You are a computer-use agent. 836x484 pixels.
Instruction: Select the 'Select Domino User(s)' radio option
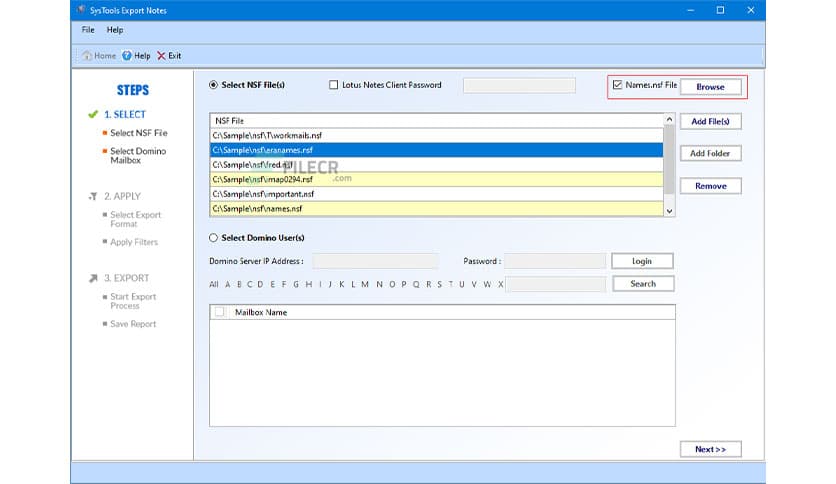(x=213, y=238)
